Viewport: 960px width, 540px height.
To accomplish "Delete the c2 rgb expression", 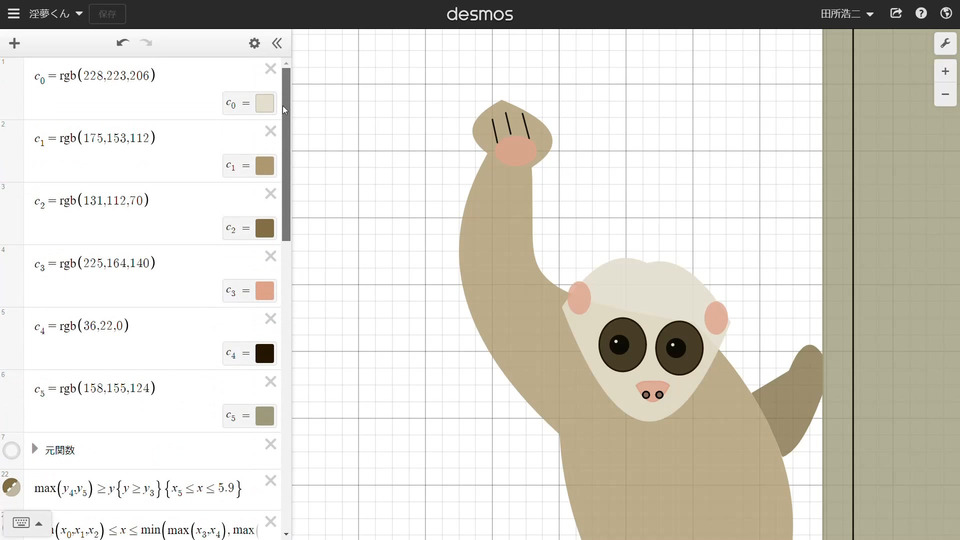I will (x=271, y=193).
